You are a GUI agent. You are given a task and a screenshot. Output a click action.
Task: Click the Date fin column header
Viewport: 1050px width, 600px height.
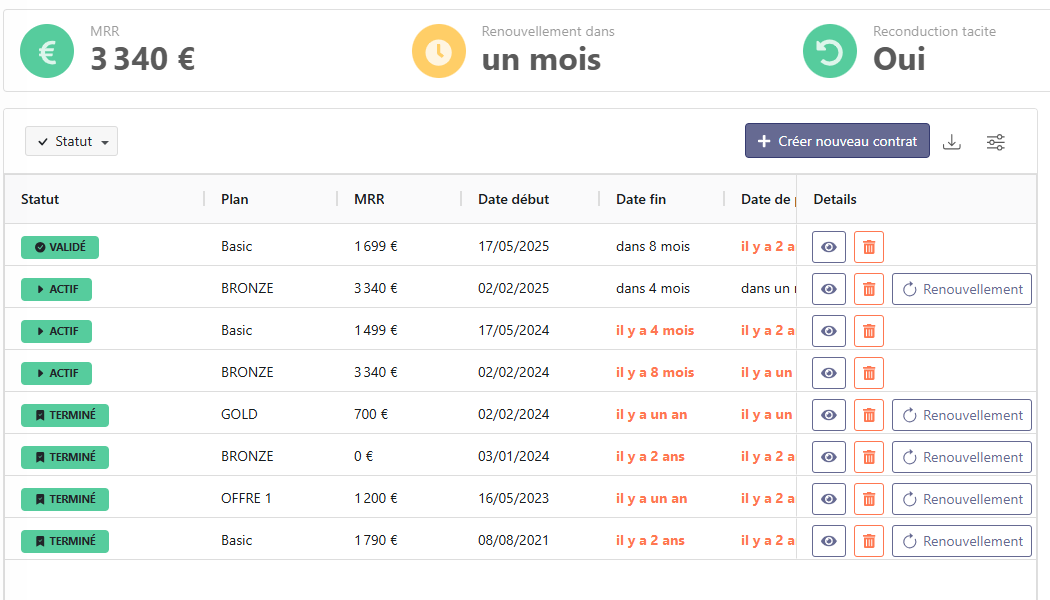tap(641, 199)
